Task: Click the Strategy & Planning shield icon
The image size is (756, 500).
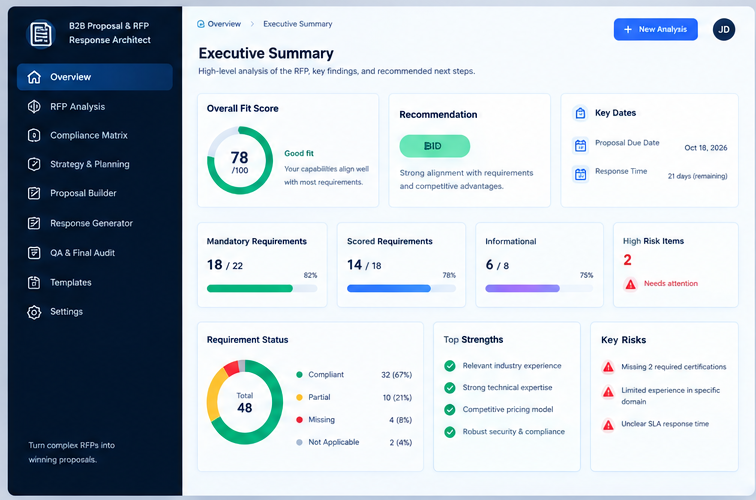Action: click(34, 164)
